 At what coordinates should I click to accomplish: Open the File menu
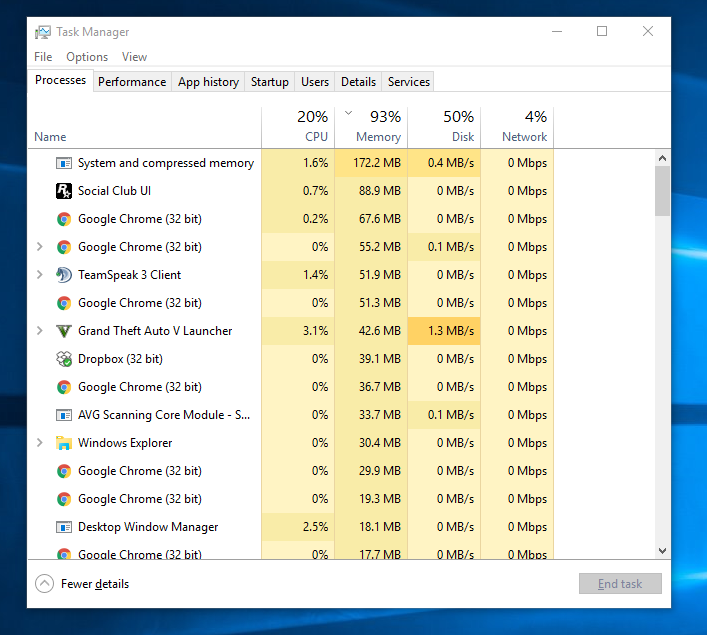click(43, 57)
